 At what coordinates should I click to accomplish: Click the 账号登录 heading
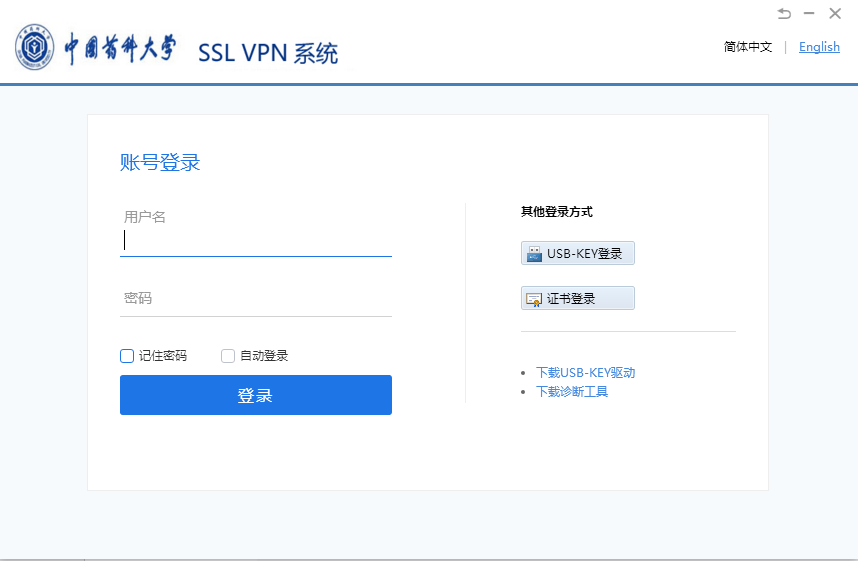click(x=160, y=162)
